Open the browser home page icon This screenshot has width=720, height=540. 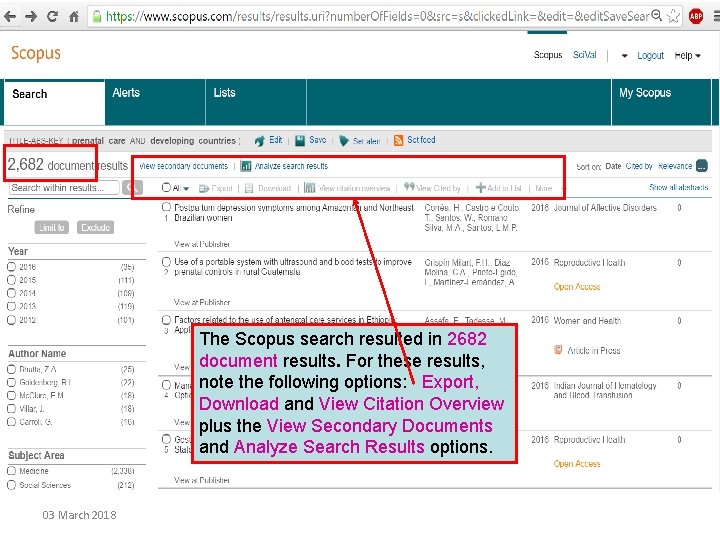point(73,17)
